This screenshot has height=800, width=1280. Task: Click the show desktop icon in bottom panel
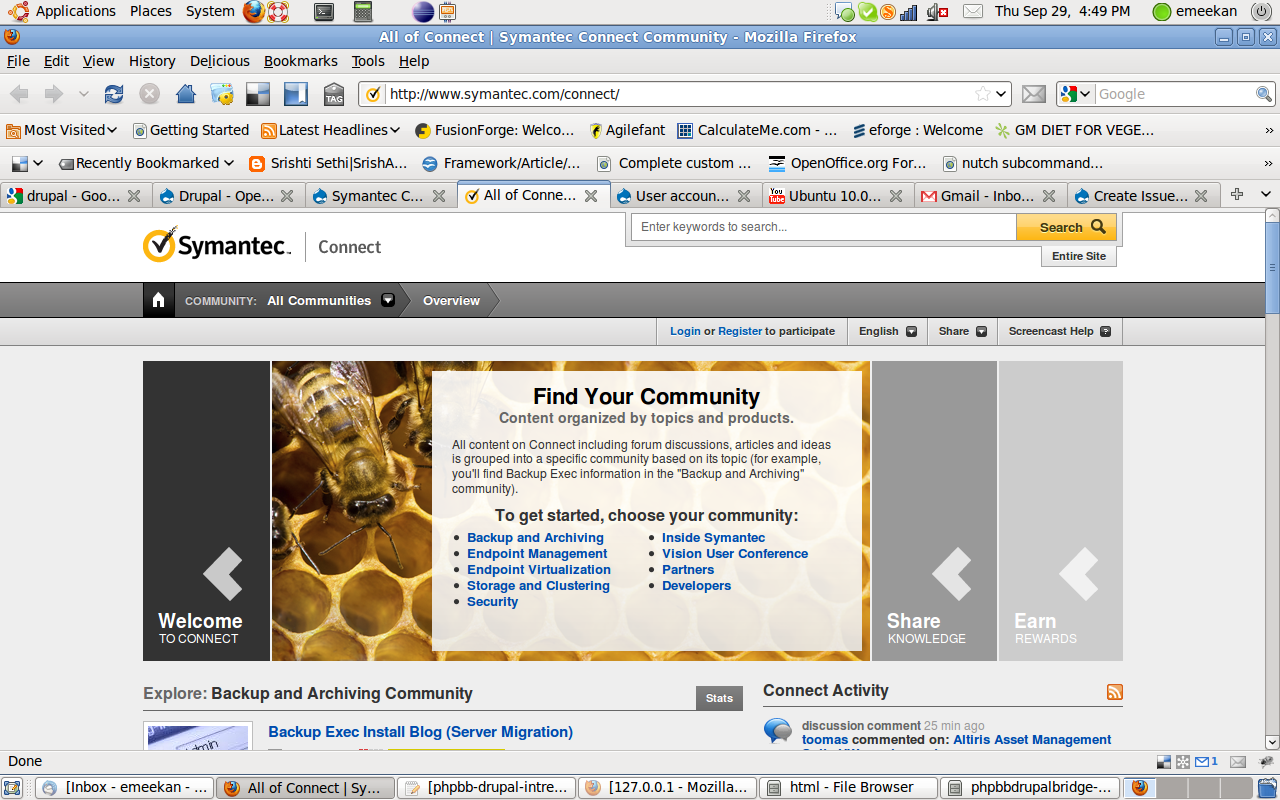12,788
